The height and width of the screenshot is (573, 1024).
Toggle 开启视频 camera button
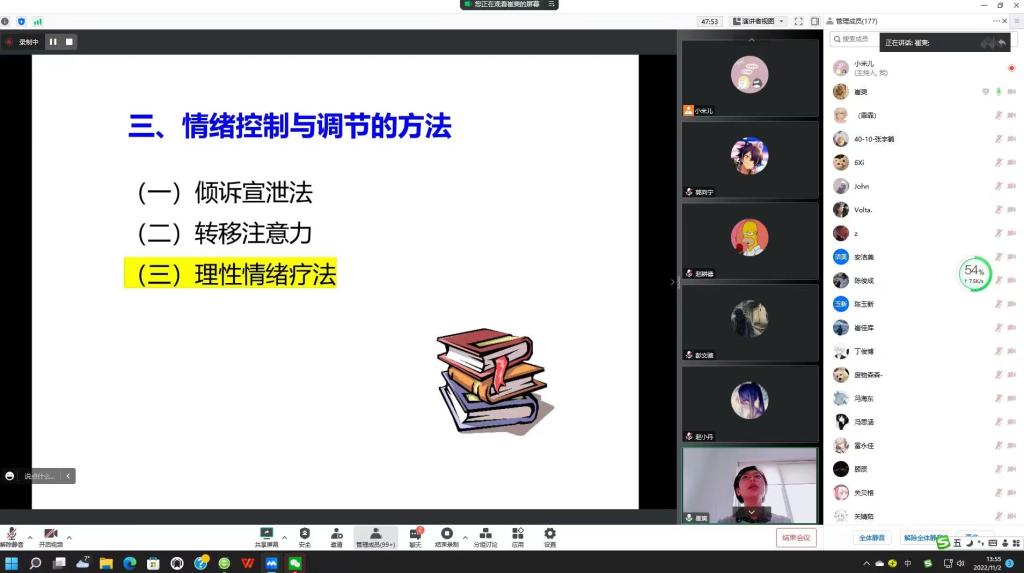click(50, 537)
